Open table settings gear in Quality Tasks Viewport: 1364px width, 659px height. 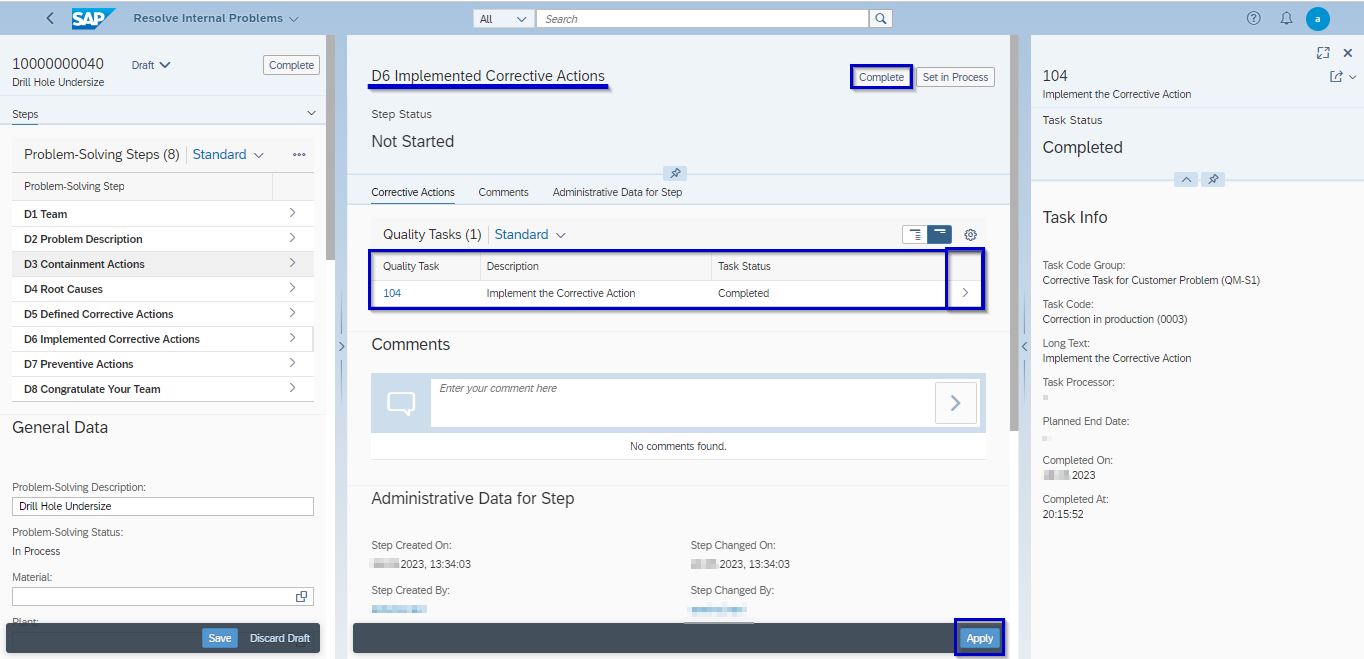click(x=968, y=234)
